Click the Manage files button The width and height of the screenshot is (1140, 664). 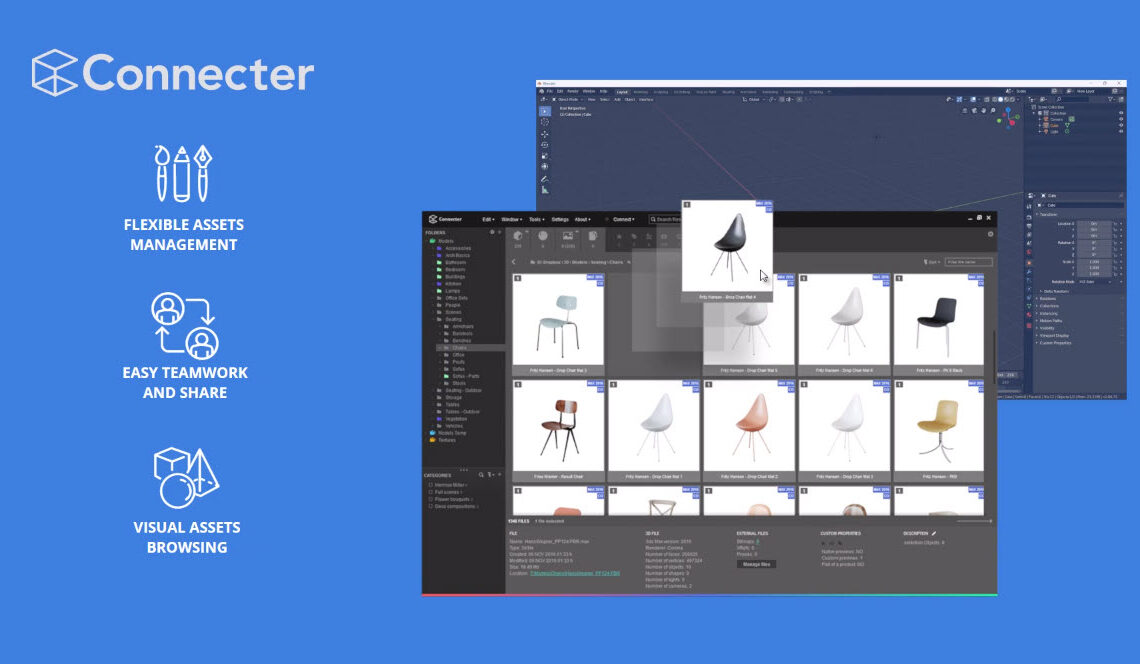755,564
